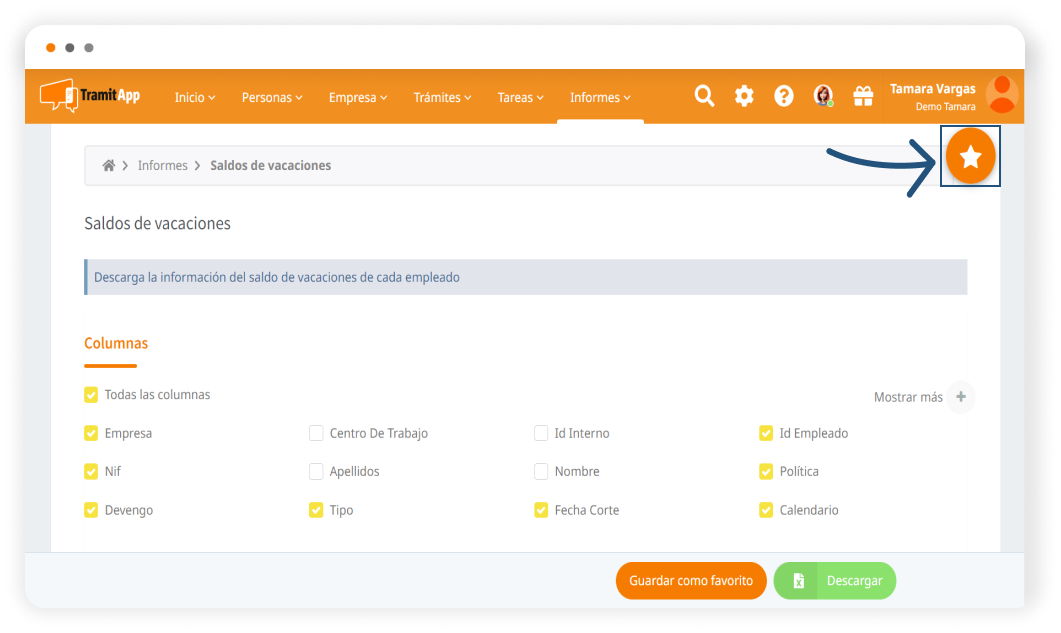The height and width of the screenshot is (633, 1061).
Task: Click the search magnifier icon
Action: point(704,96)
